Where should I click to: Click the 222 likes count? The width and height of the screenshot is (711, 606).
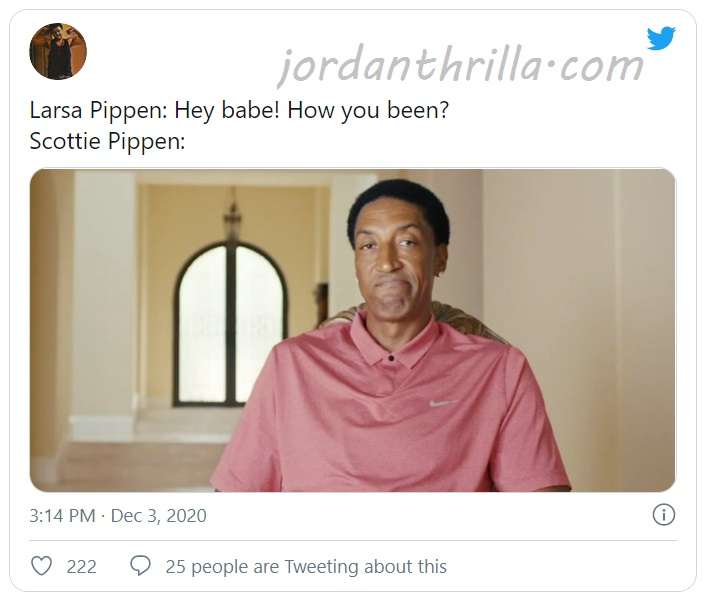[x=82, y=567]
